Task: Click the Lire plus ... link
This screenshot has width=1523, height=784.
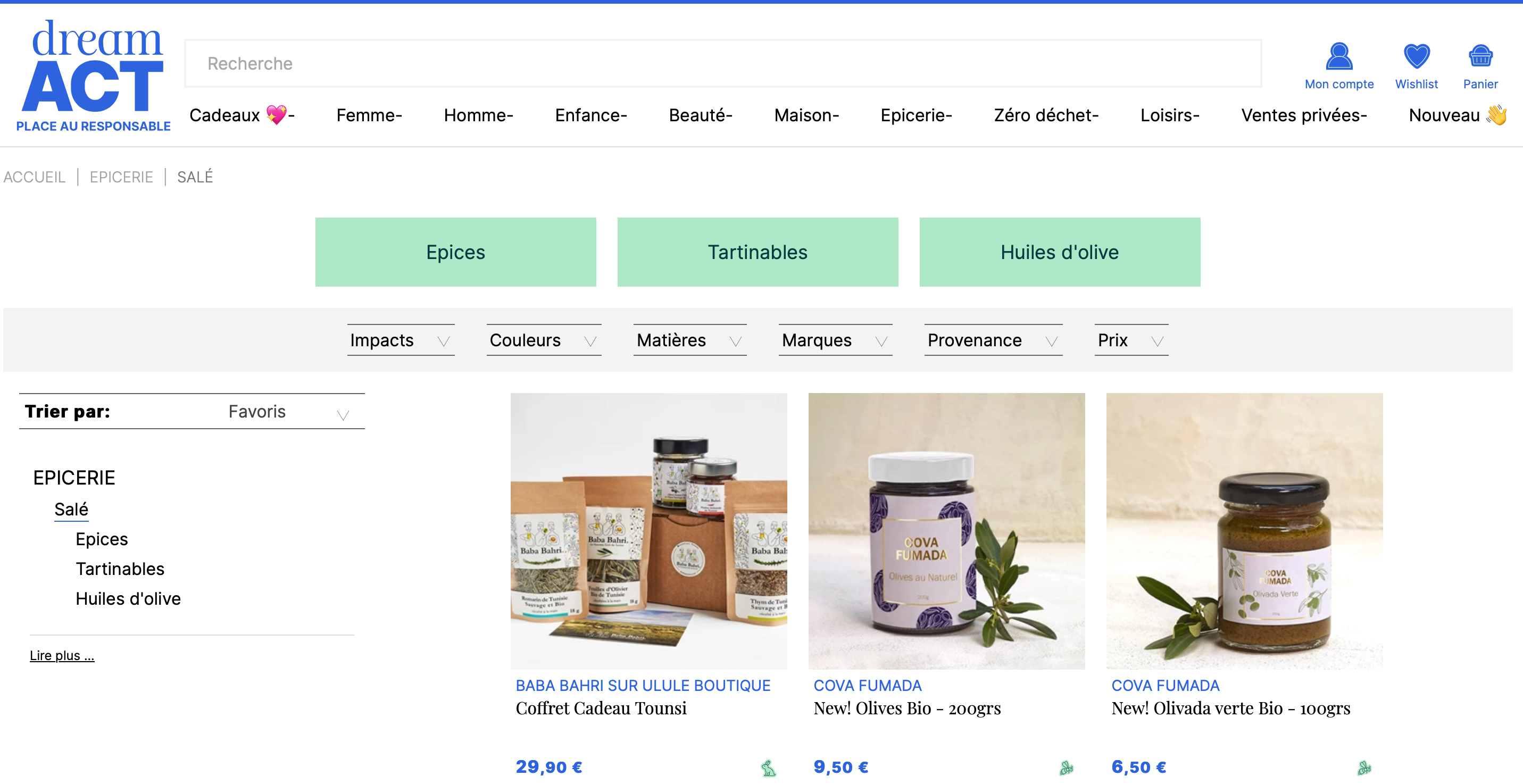Action: (62, 655)
